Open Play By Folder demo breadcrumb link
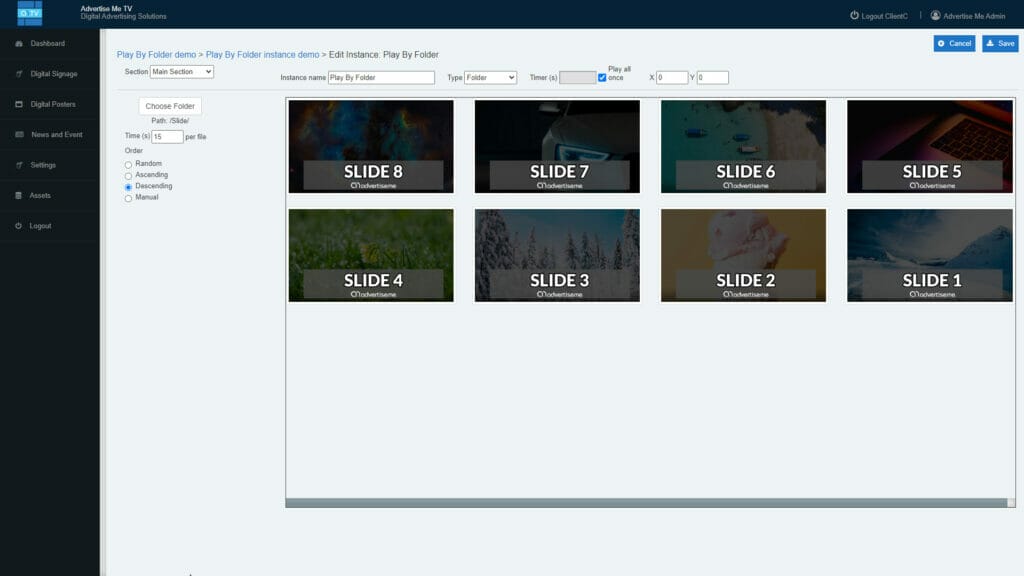The height and width of the screenshot is (576, 1024). (157, 54)
